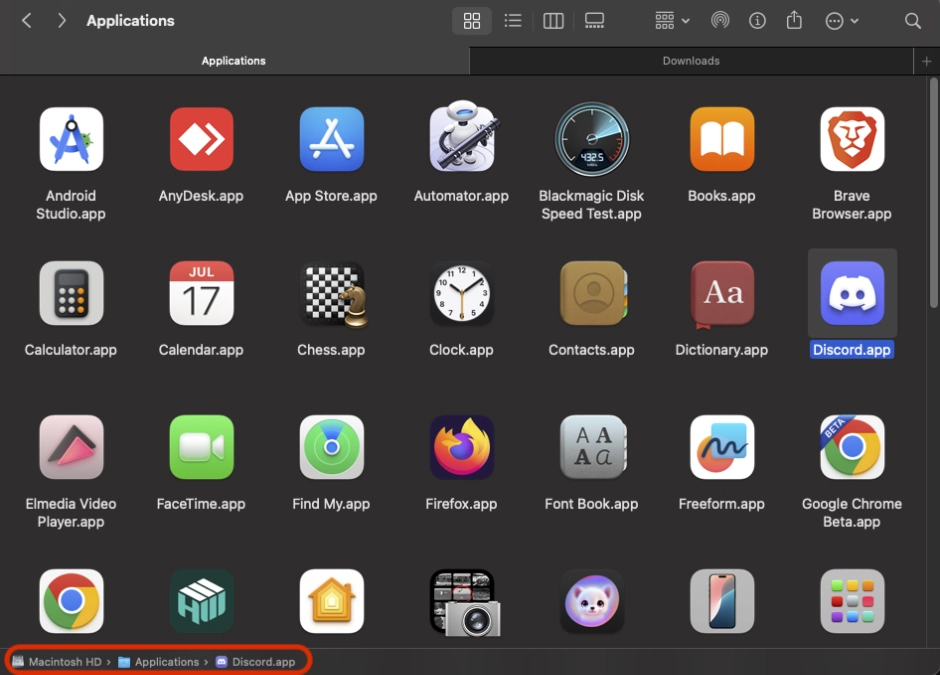This screenshot has height=675, width=940.
Task: Click the AnyDesk.app name label
Action: [201, 195]
